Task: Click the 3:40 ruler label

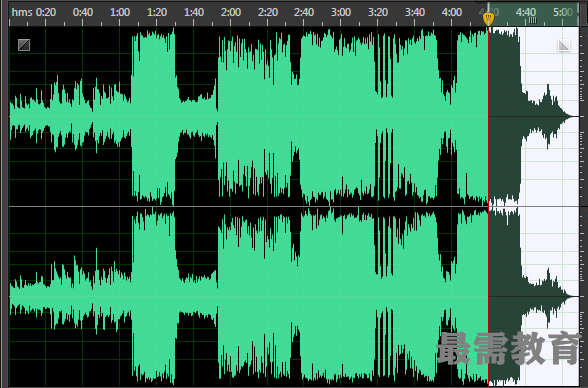Action: coord(415,12)
